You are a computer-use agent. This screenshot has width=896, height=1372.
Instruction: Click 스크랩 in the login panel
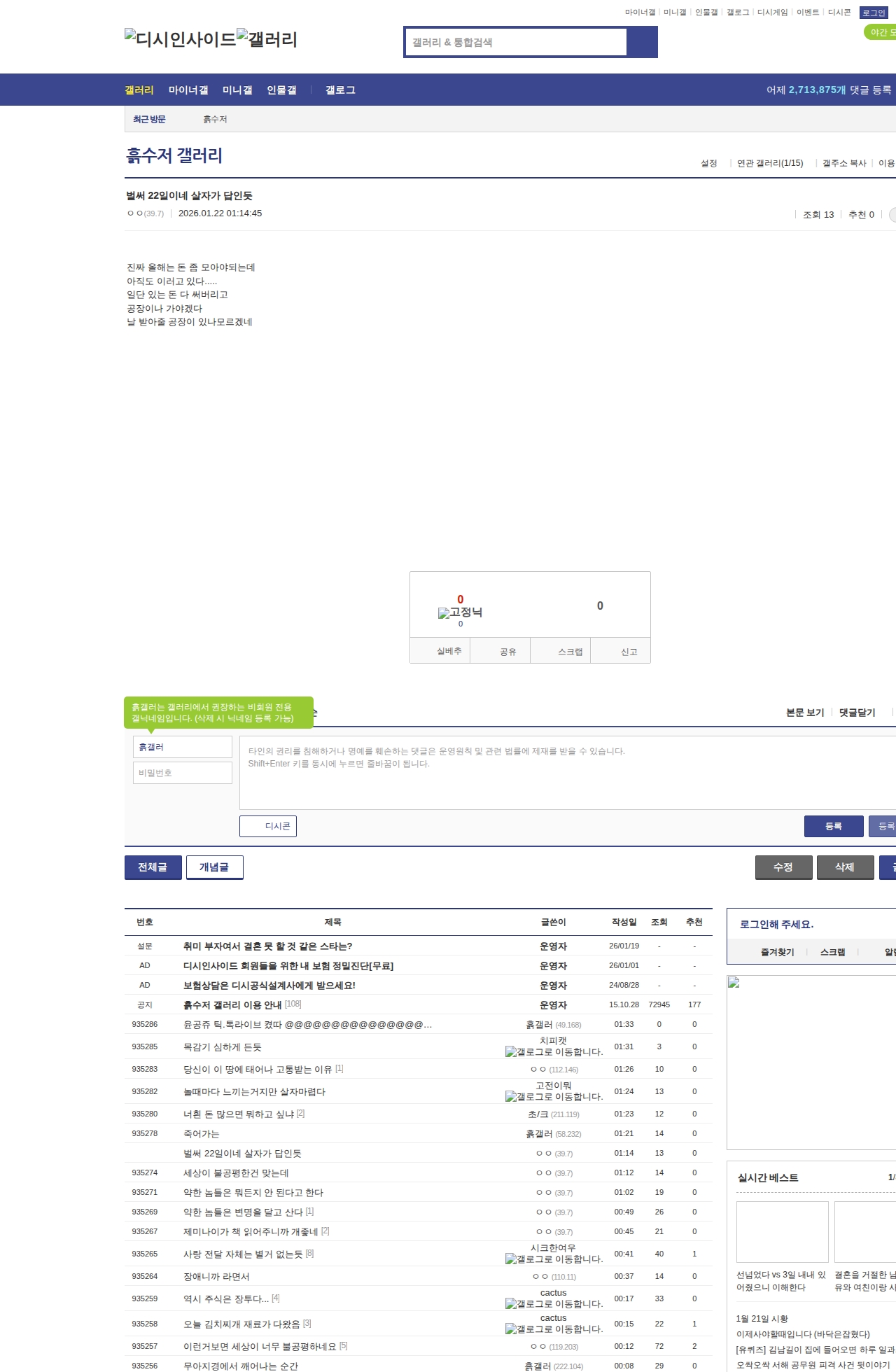[x=833, y=953]
